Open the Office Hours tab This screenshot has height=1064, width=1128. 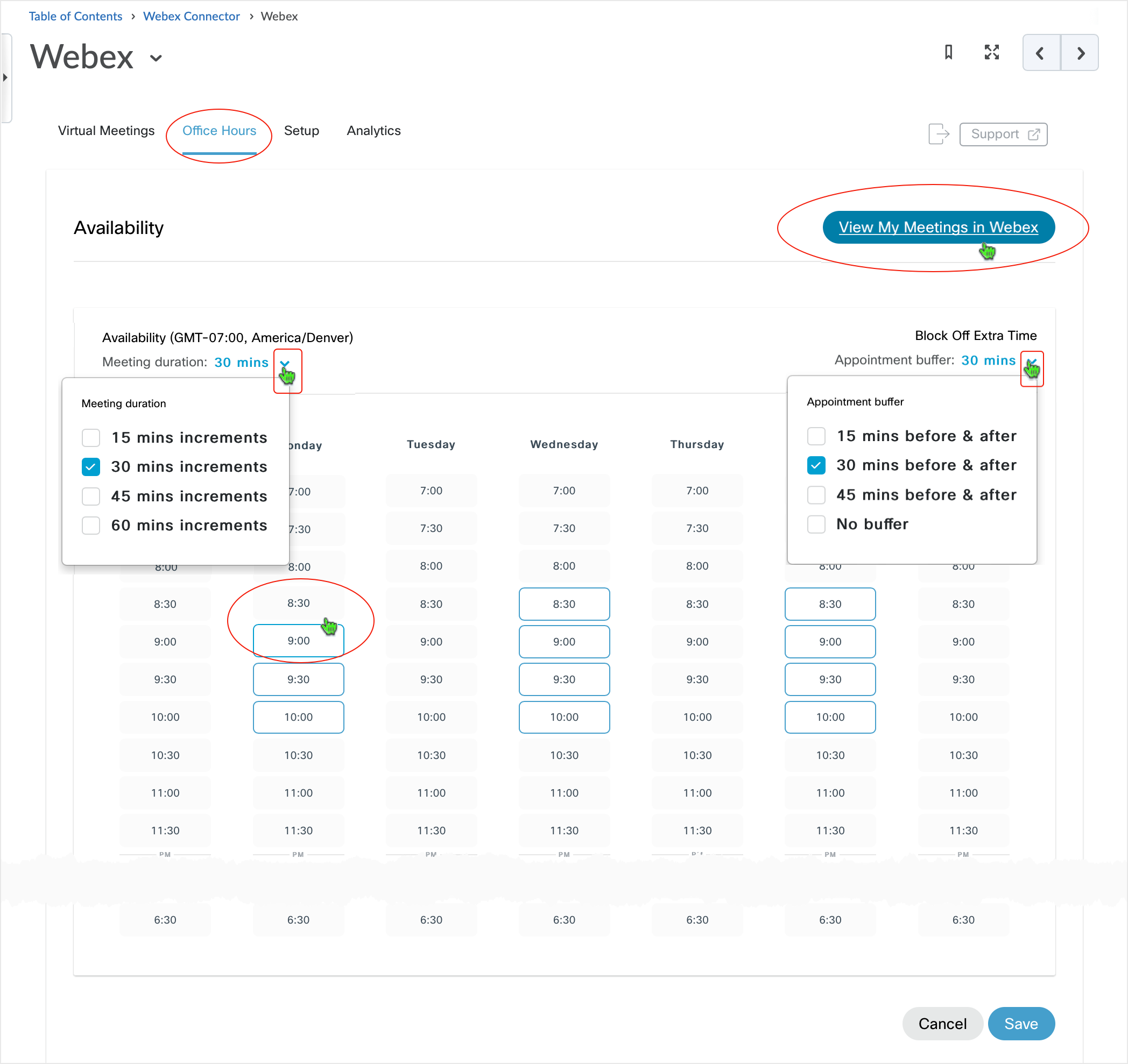click(219, 131)
